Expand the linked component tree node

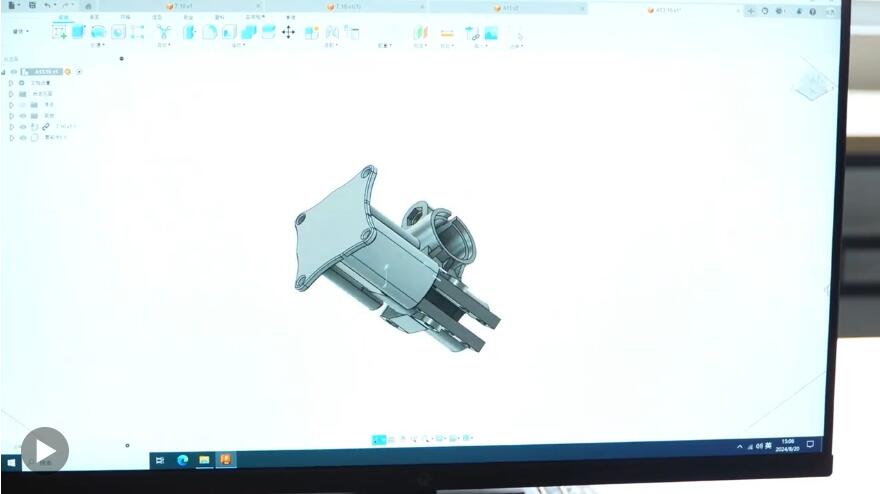tap(11, 127)
